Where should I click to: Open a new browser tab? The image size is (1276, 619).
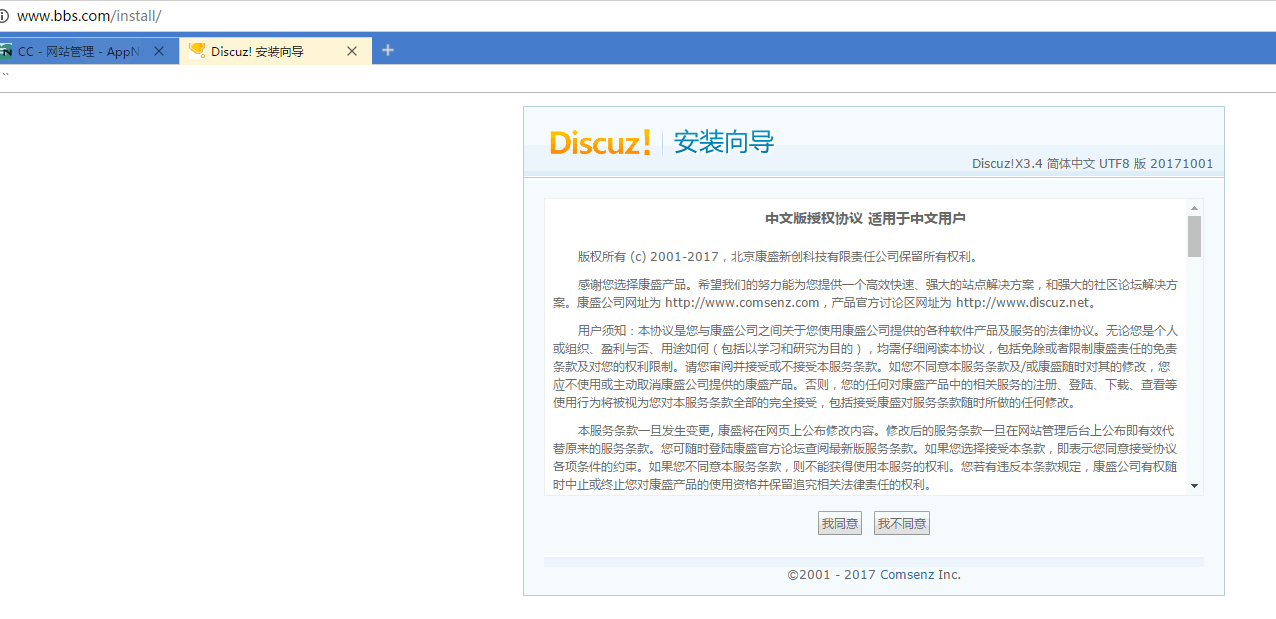(388, 50)
